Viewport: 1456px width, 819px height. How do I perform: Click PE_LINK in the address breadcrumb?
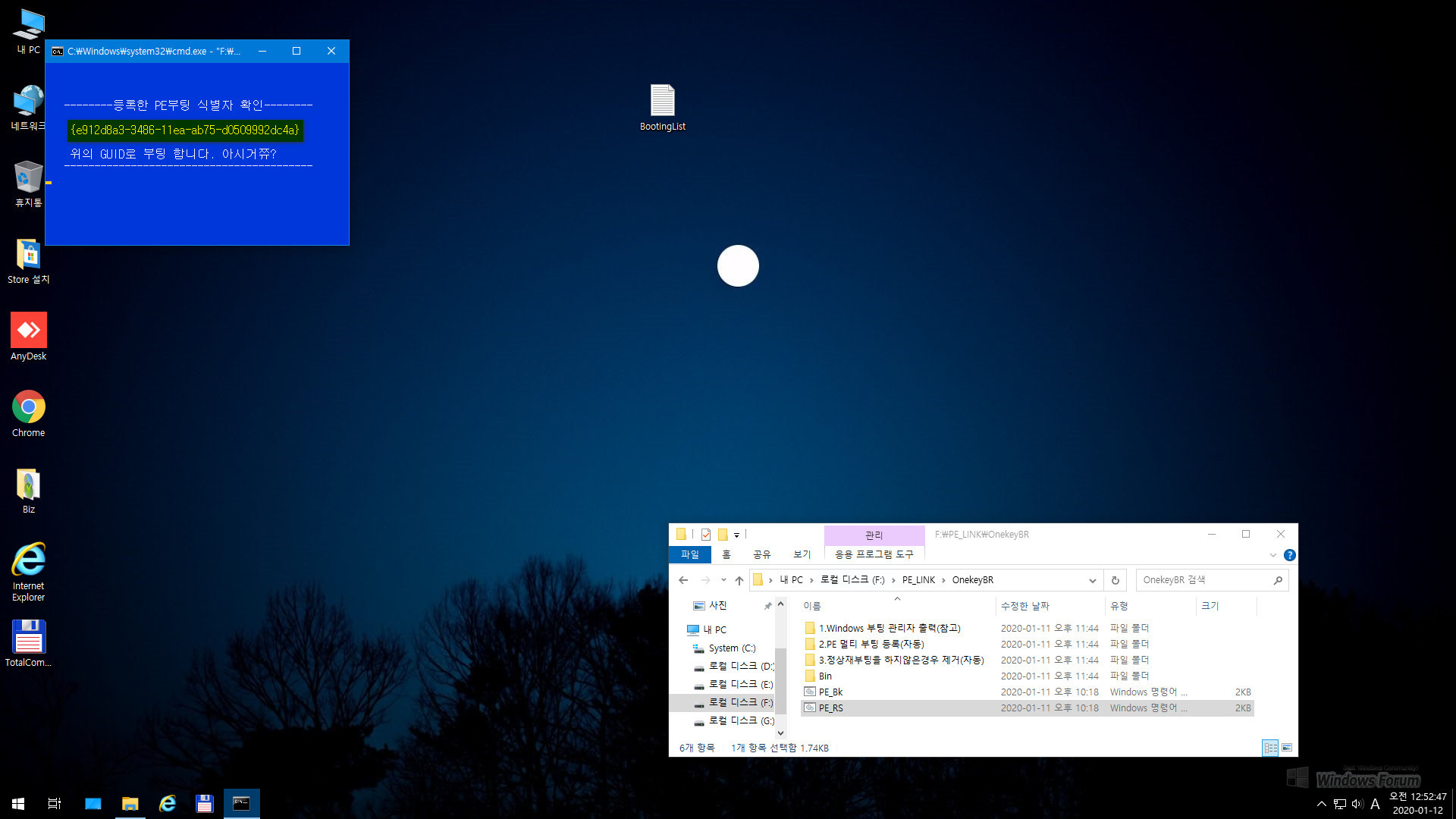click(x=918, y=580)
